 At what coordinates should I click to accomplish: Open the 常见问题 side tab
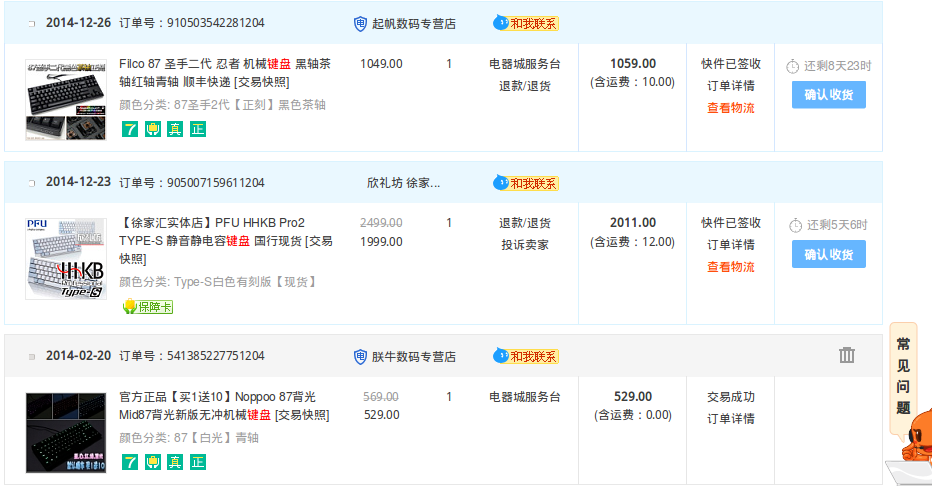tap(903, 372)
